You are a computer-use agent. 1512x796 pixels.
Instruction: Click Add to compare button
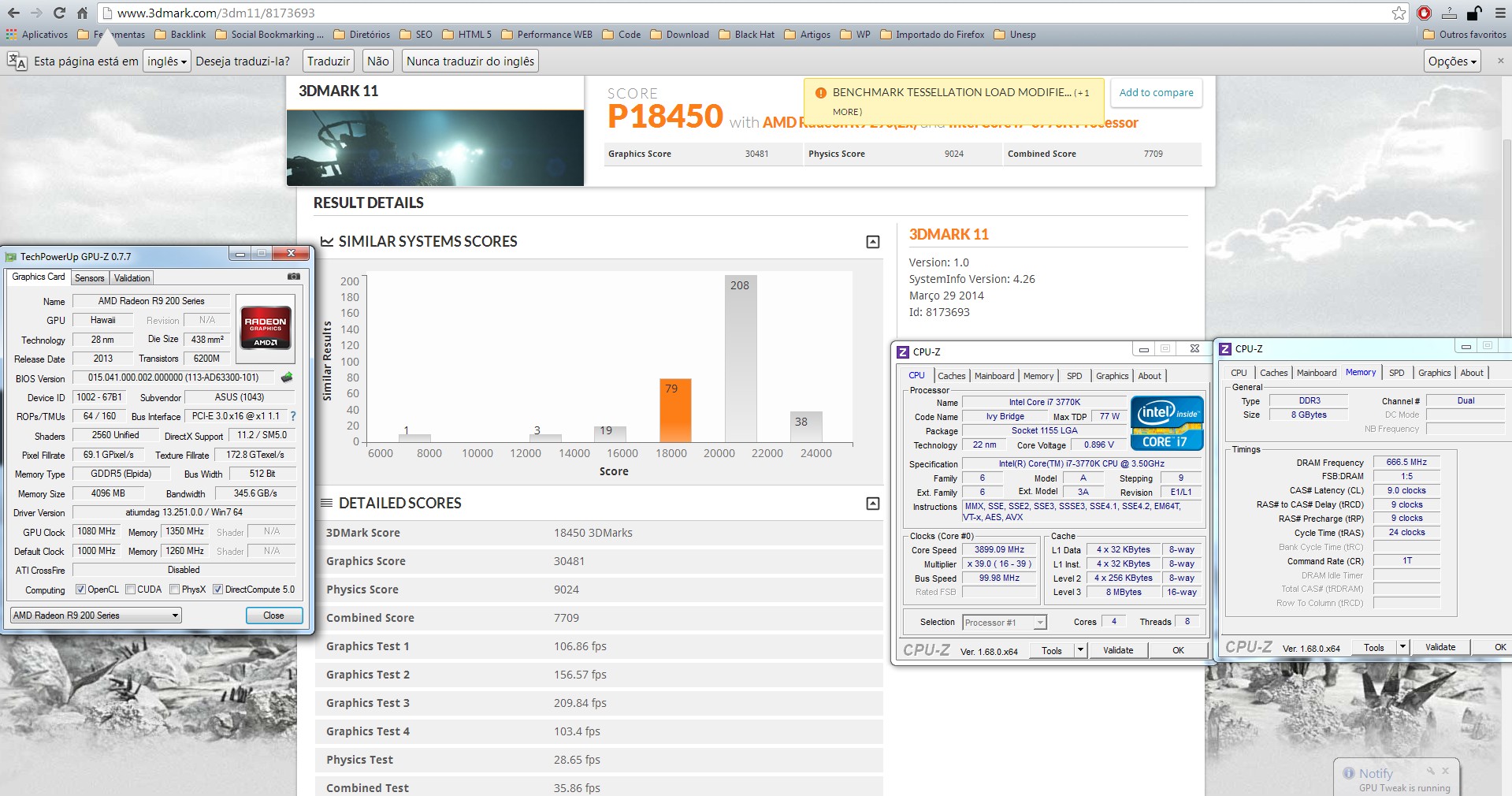tap(1156, 92)
